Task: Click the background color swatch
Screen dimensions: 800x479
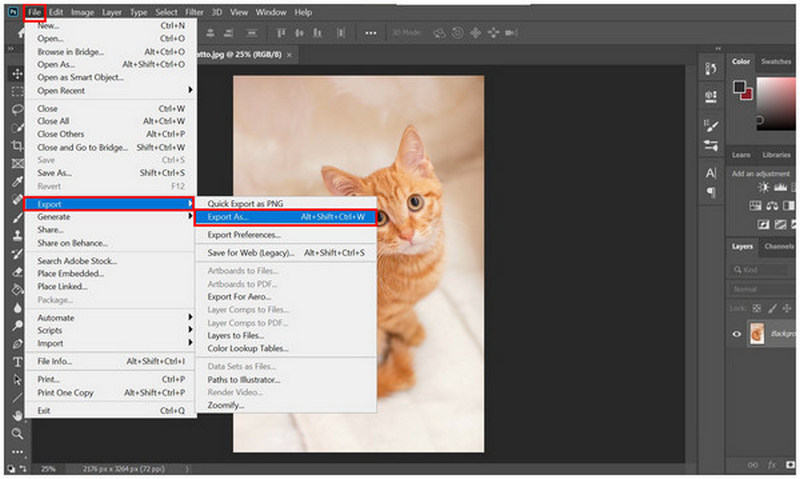Action: pos(747,94)
